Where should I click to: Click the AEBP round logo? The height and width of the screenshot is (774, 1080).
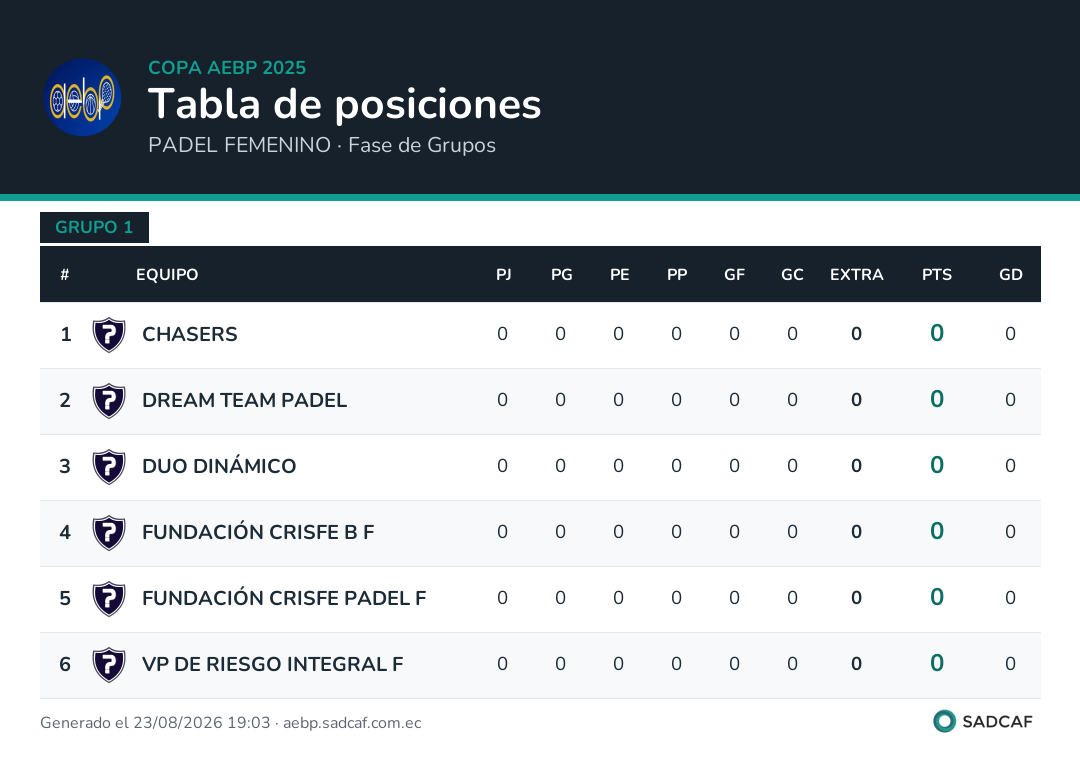[83, 97]
